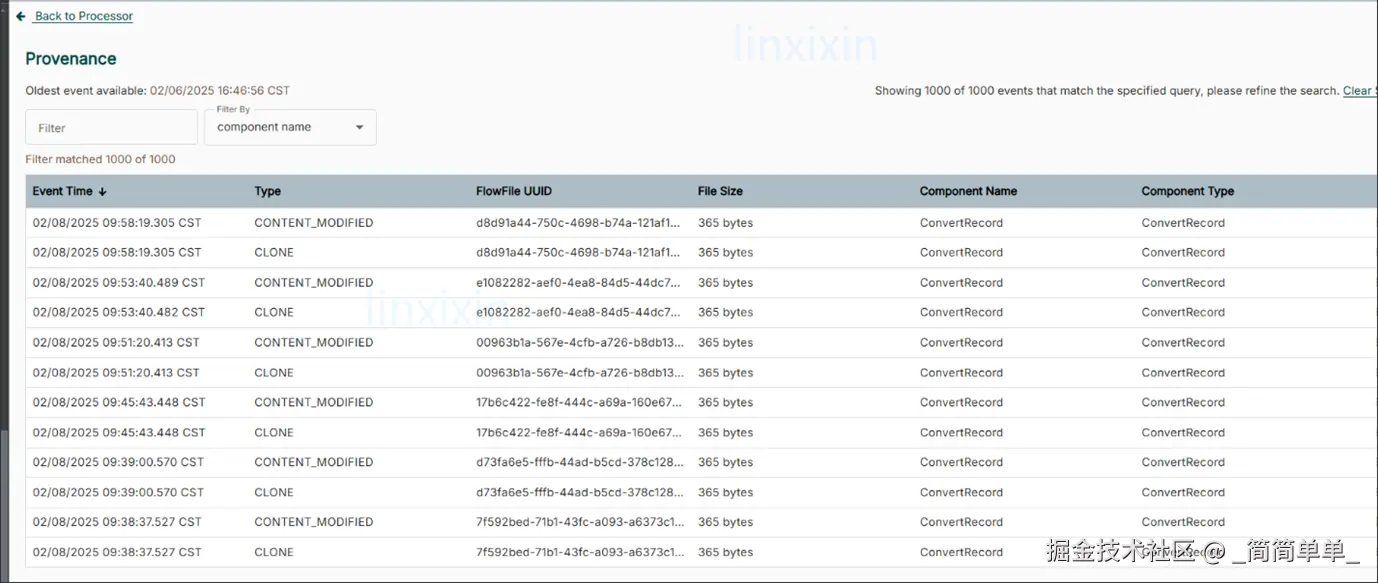Click the back arrow icon beside Back to Processor
The width and height of the screenshot is (1378, 583).
click(21, 16)
